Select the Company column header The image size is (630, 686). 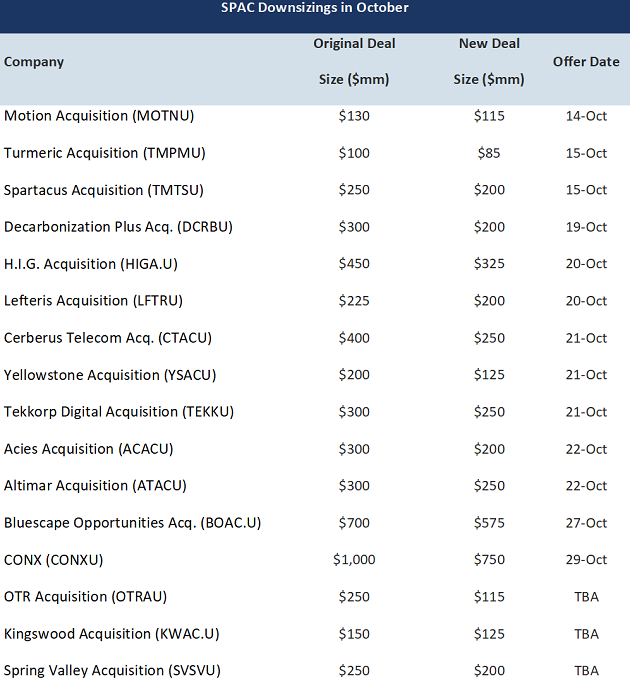click(34, 62)
